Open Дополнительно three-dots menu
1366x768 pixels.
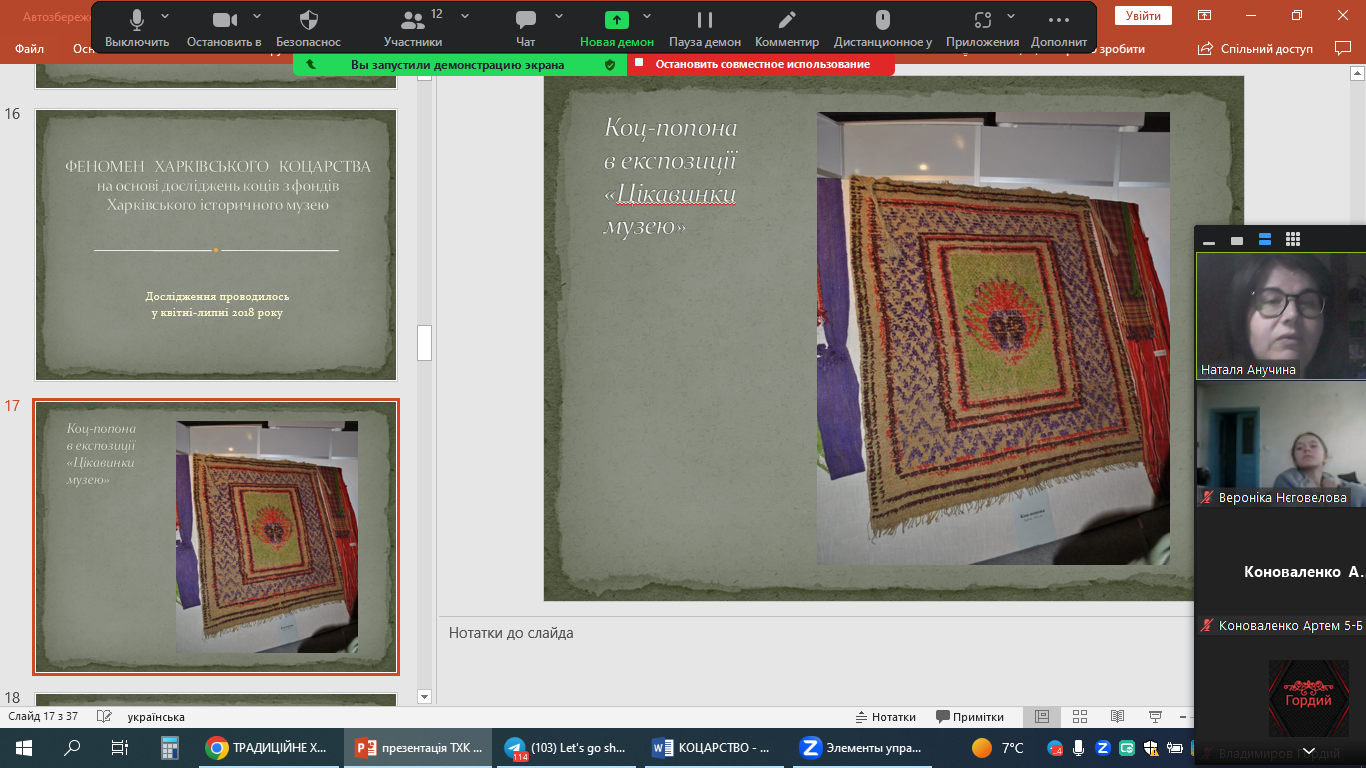(1059, 28)
